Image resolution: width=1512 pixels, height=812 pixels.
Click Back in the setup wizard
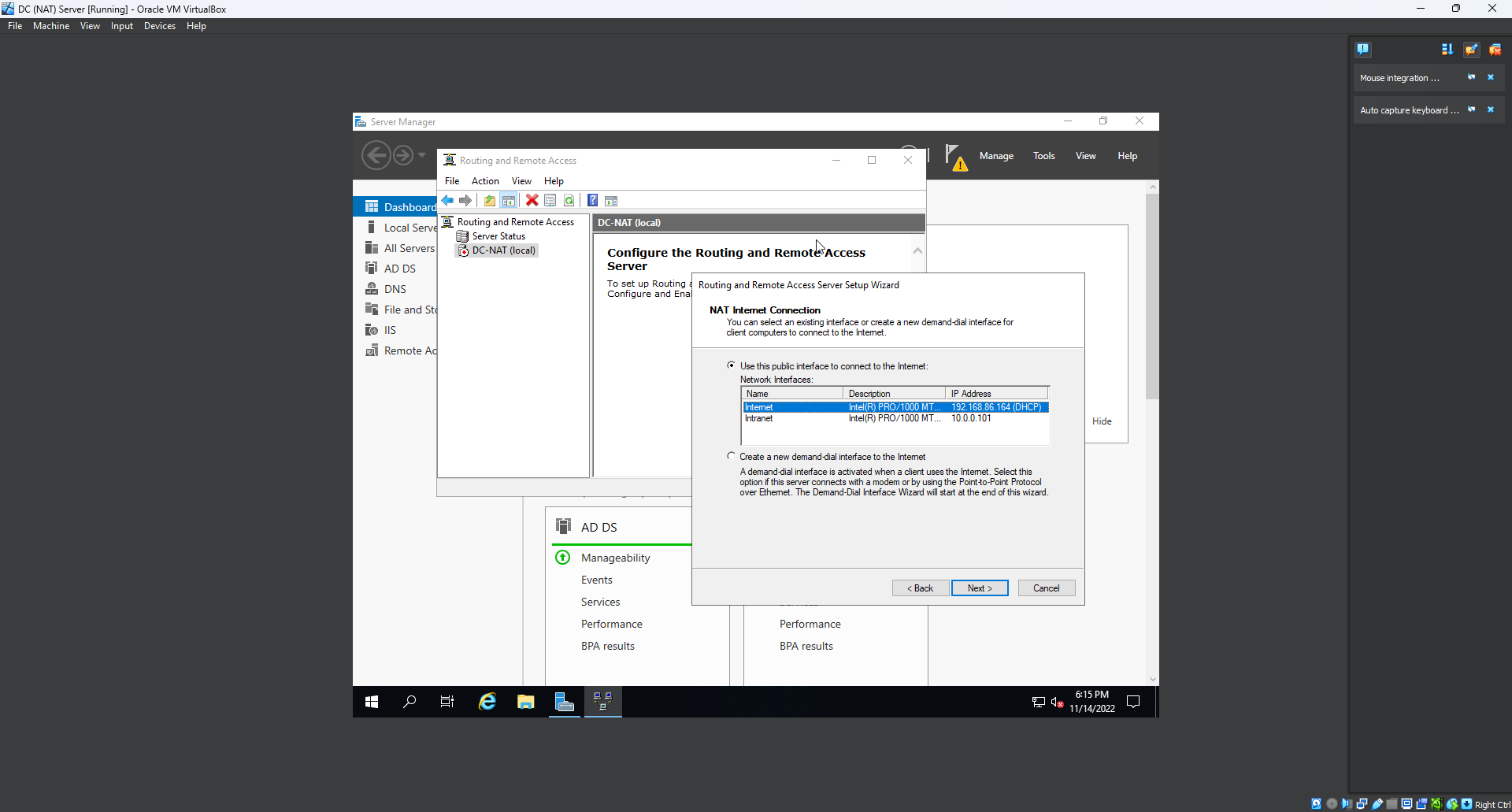click(920, 588)
